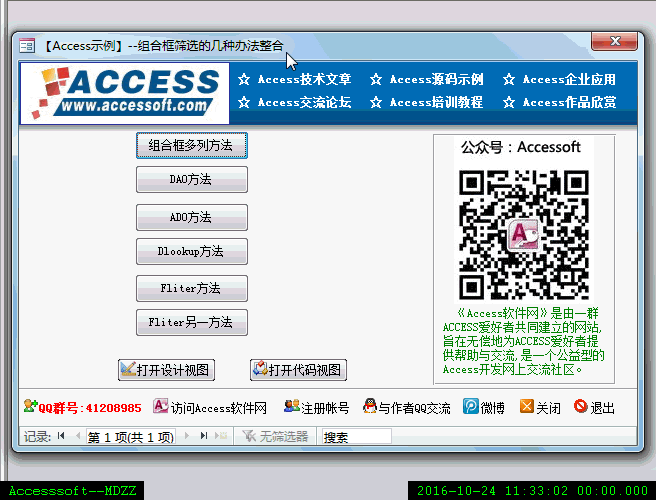Click the 微博 icon
The image size is (656, 500).
(x=471, y=406)
